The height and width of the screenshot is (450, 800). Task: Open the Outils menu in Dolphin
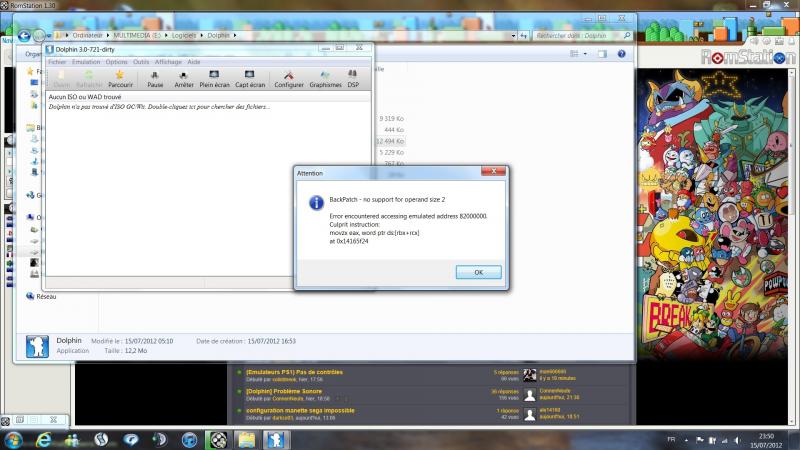pos(141,62)
